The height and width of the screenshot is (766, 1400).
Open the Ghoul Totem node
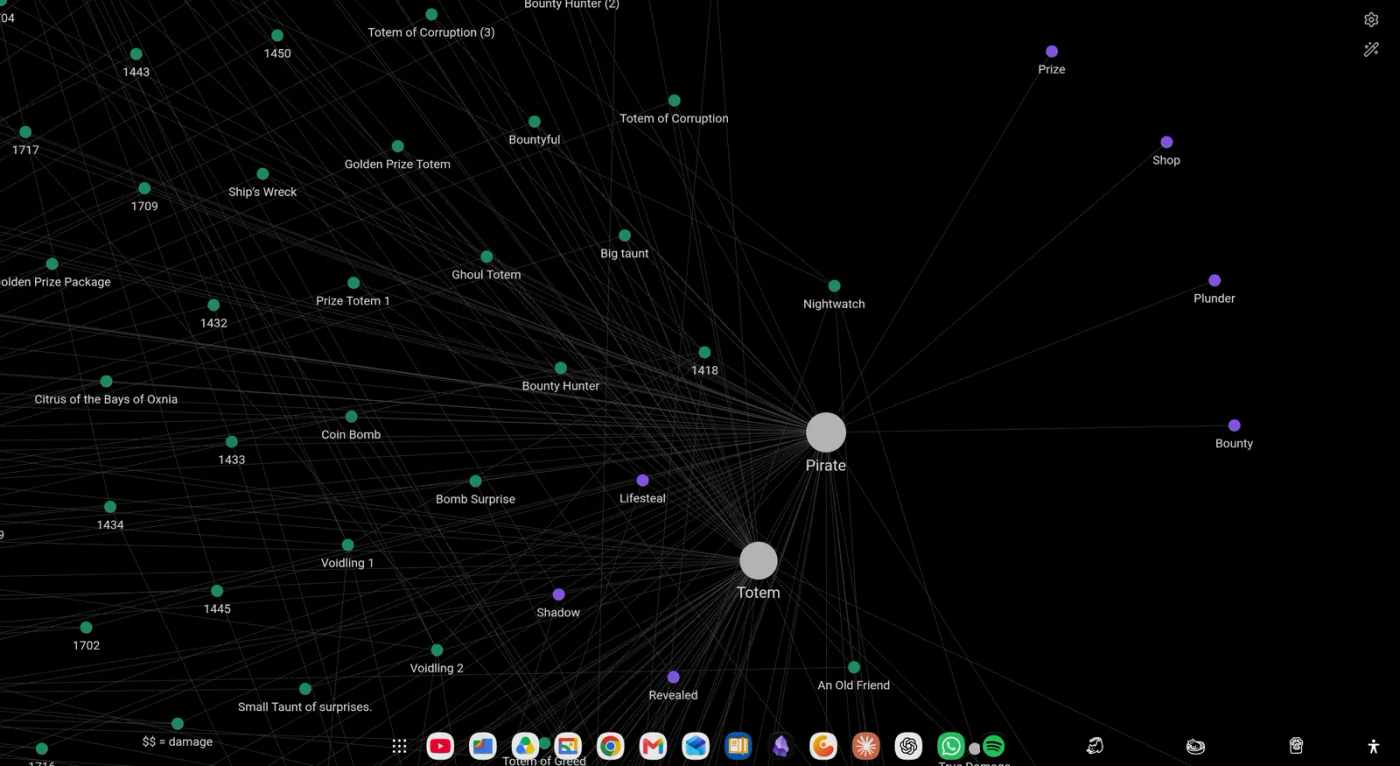pyautogui.click(x=486, y=256)
